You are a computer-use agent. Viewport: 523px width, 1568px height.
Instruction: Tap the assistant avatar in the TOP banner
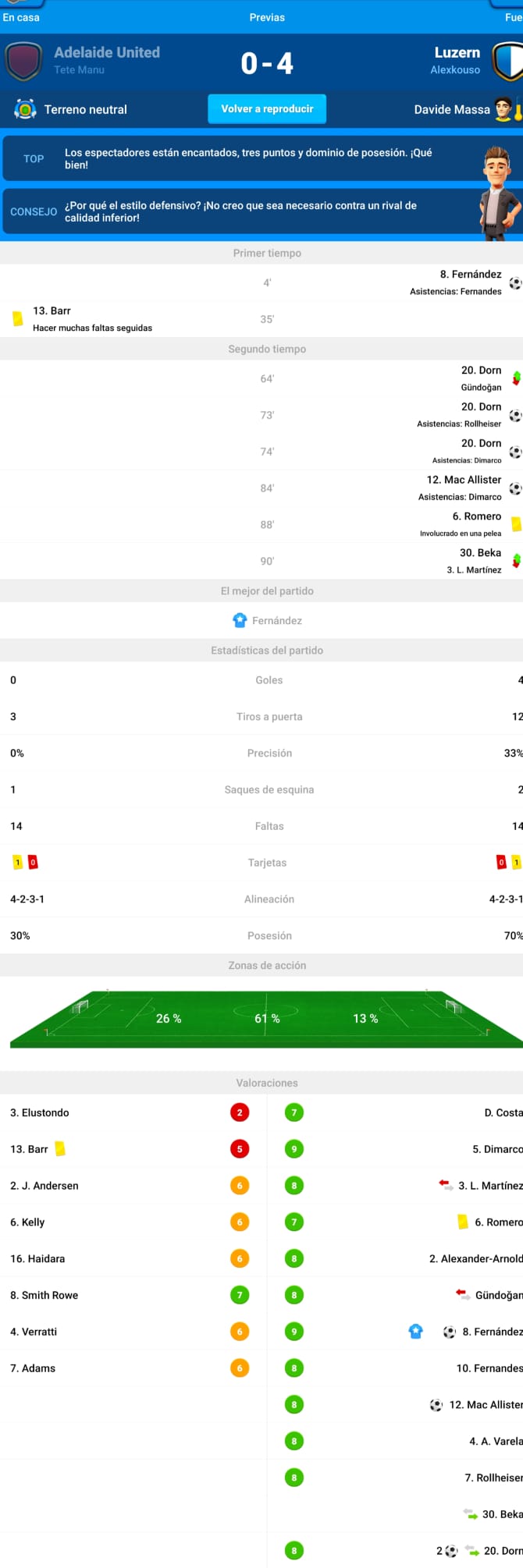point(498,165)
